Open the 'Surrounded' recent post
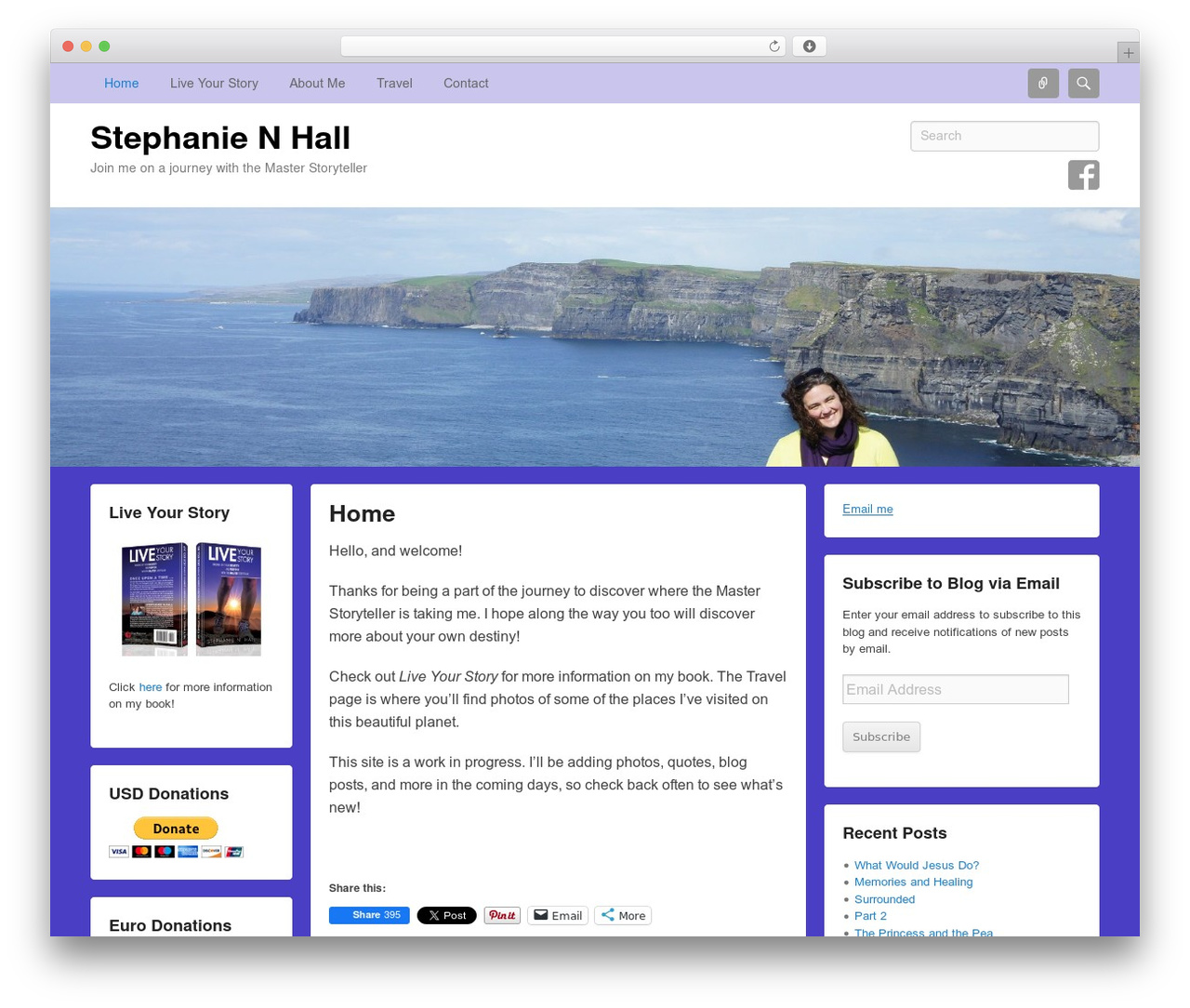This screenshot has width=1190, height=1008. 884,899
